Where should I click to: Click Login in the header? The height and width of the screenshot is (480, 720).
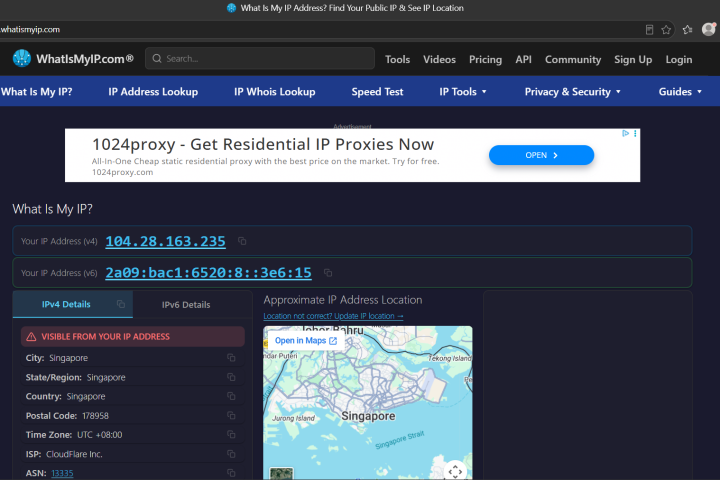(679, 60)
